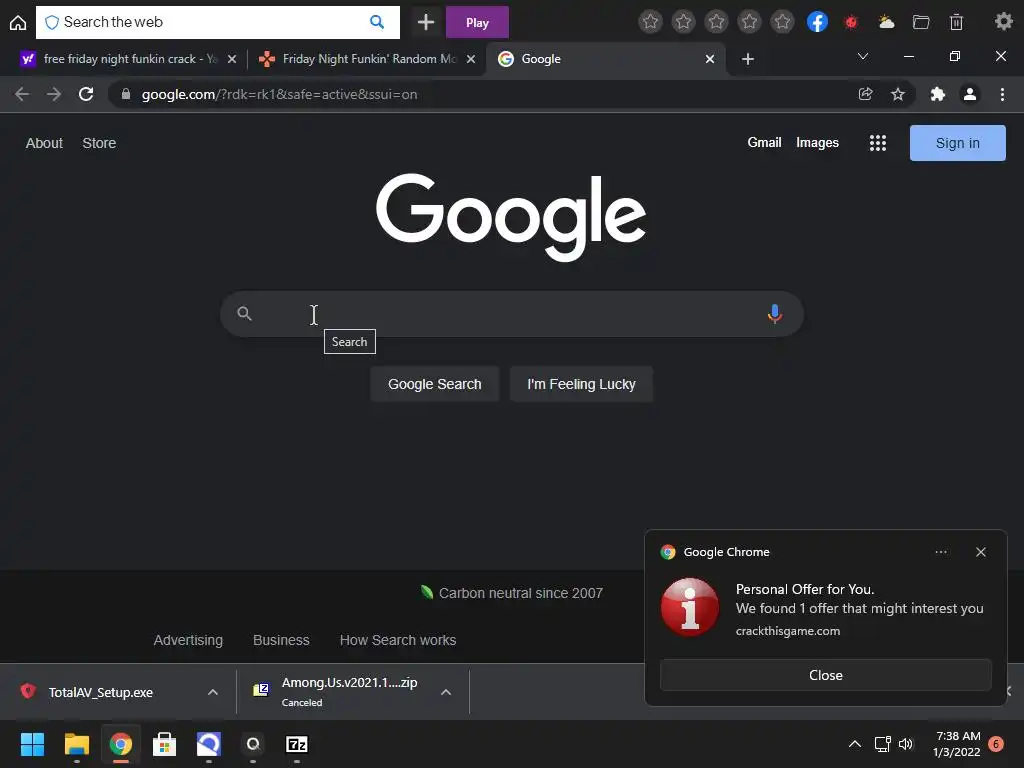This screenshot has height=768, width=1024.
Task: Open the Chrome profile icon
Action: pyautogui.click(x=970, y=94)
